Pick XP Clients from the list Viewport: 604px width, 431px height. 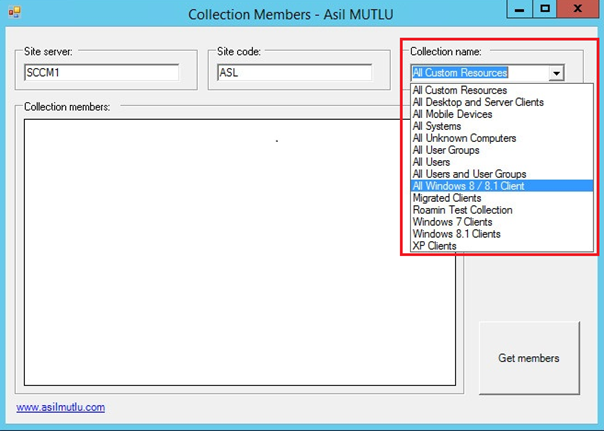point(502,246)
